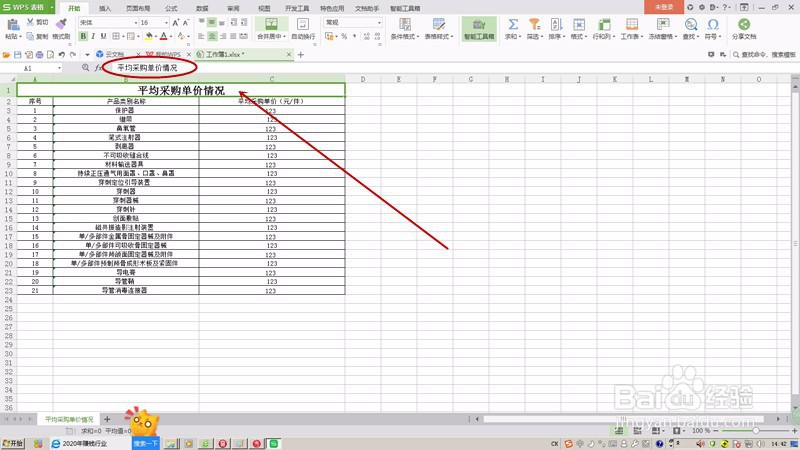The width and height of the screenshot is (800, 450).
Task: Click the Cut (剪切) scissors icon
Action: 31,22
